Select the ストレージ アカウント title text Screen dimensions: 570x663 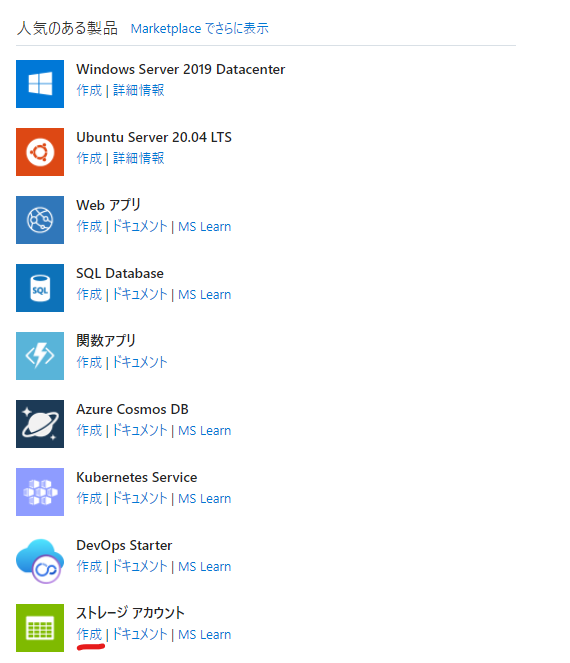[130, 613]
